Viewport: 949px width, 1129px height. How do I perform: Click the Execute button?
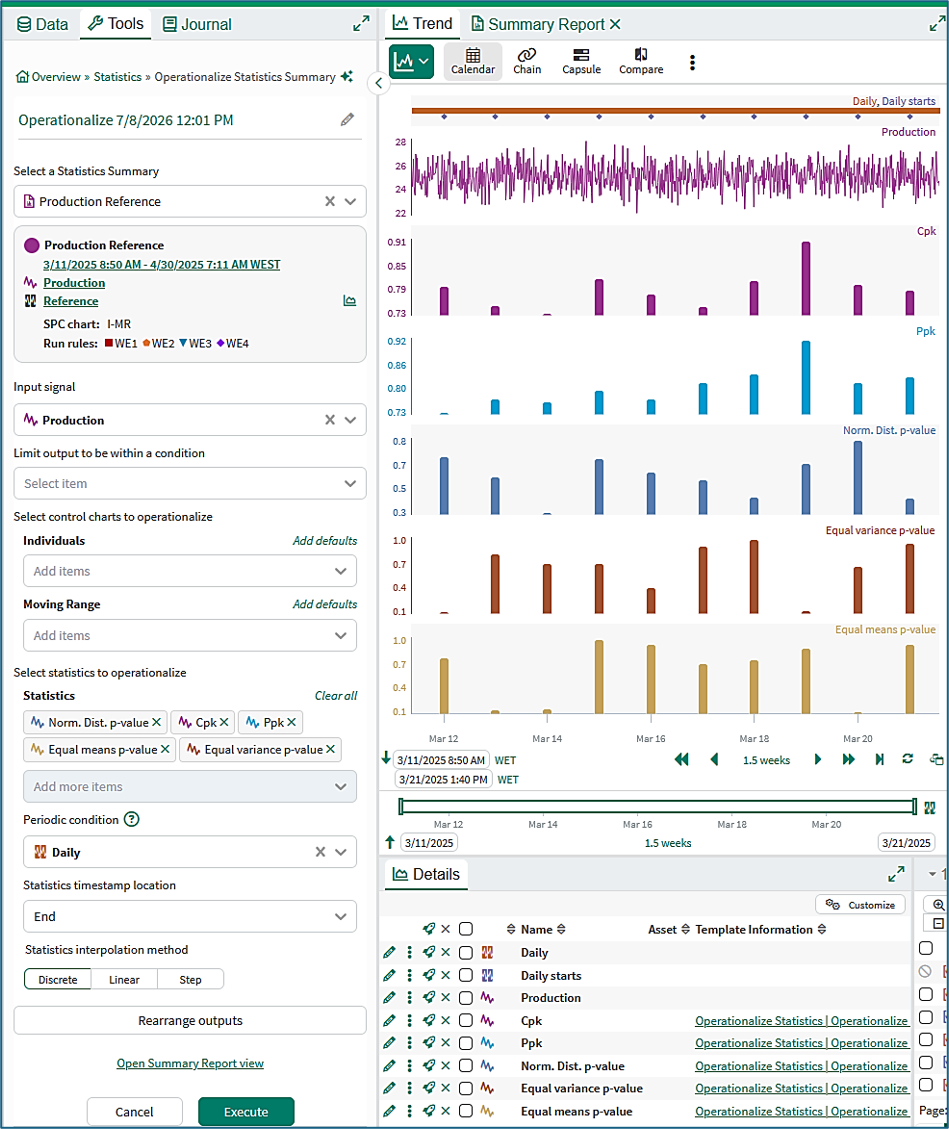[246, 1112]
